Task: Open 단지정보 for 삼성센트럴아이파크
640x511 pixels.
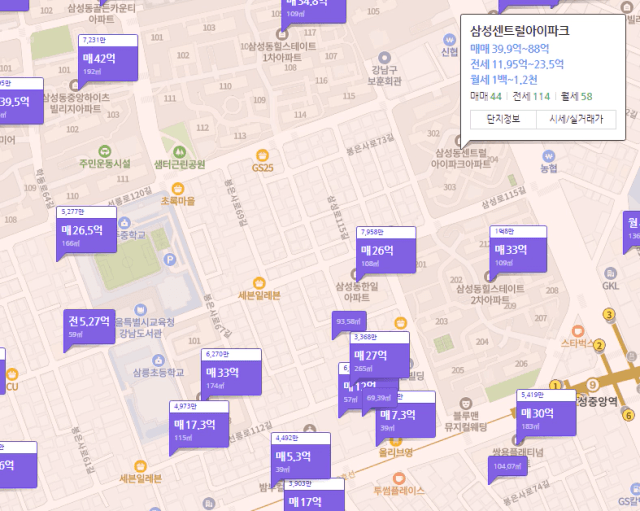Action: pyautogui.click(x=503, y=119)
